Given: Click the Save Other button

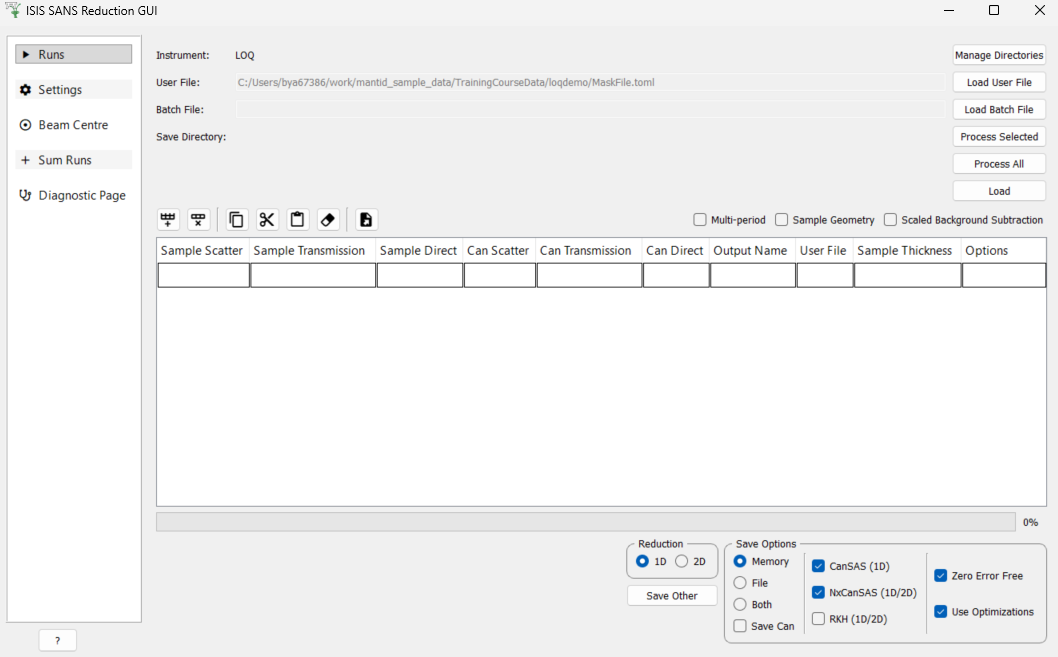Looking at the screenshot, I should pos(672,596).
